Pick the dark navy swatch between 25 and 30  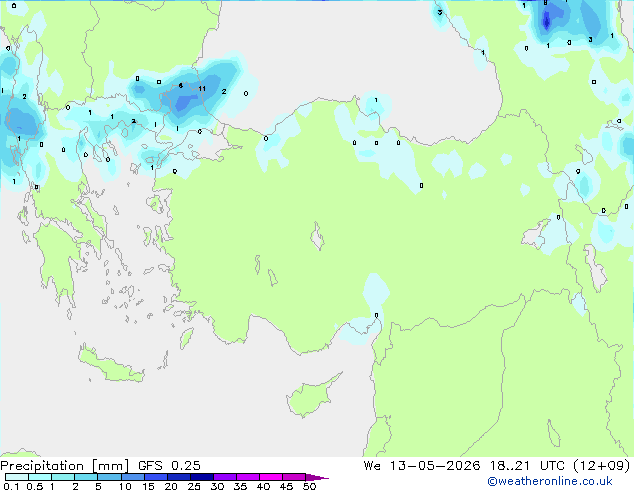pos(202,477)
